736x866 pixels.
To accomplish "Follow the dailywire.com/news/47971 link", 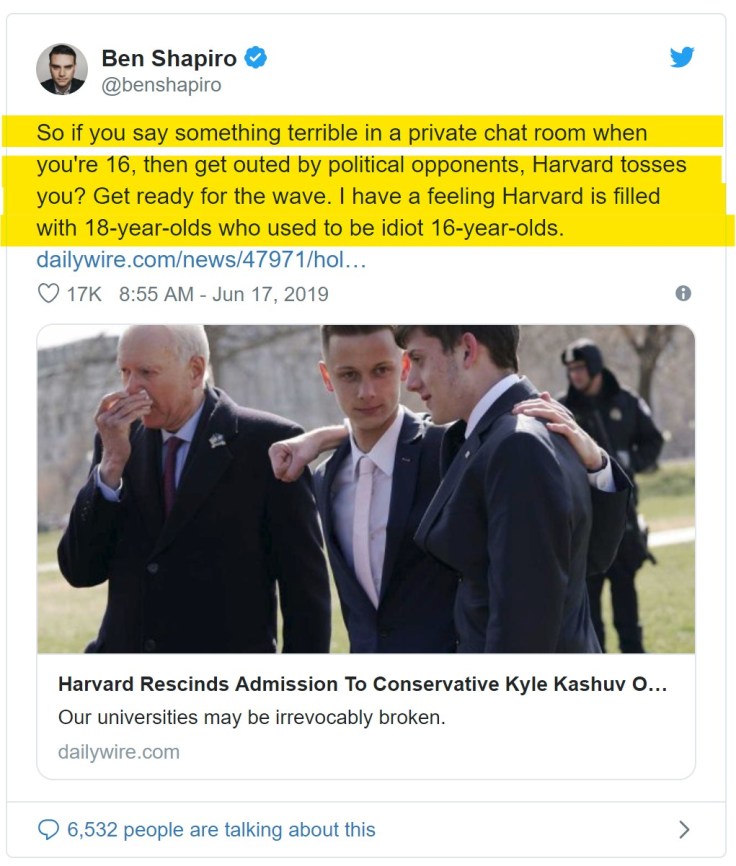I will 201,260.
